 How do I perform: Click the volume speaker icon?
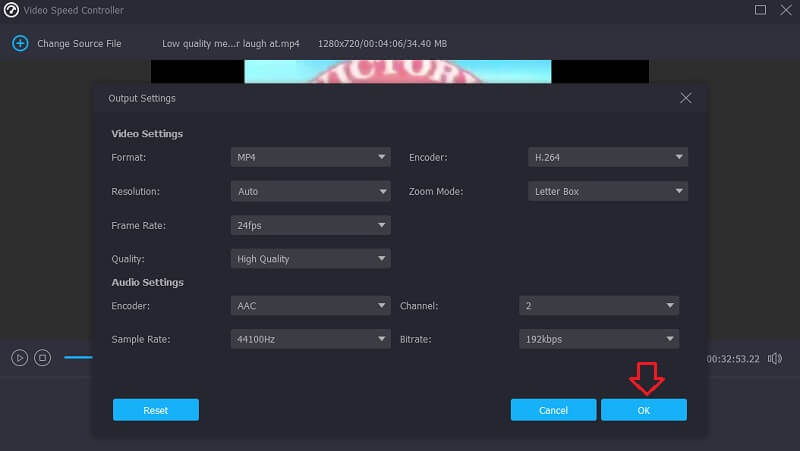point(775,358)
